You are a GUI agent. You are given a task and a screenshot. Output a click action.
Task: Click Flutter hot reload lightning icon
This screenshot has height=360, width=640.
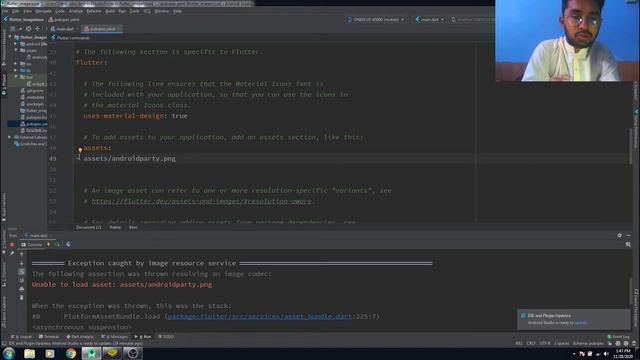pyautogui.click(x=48, y=244)
